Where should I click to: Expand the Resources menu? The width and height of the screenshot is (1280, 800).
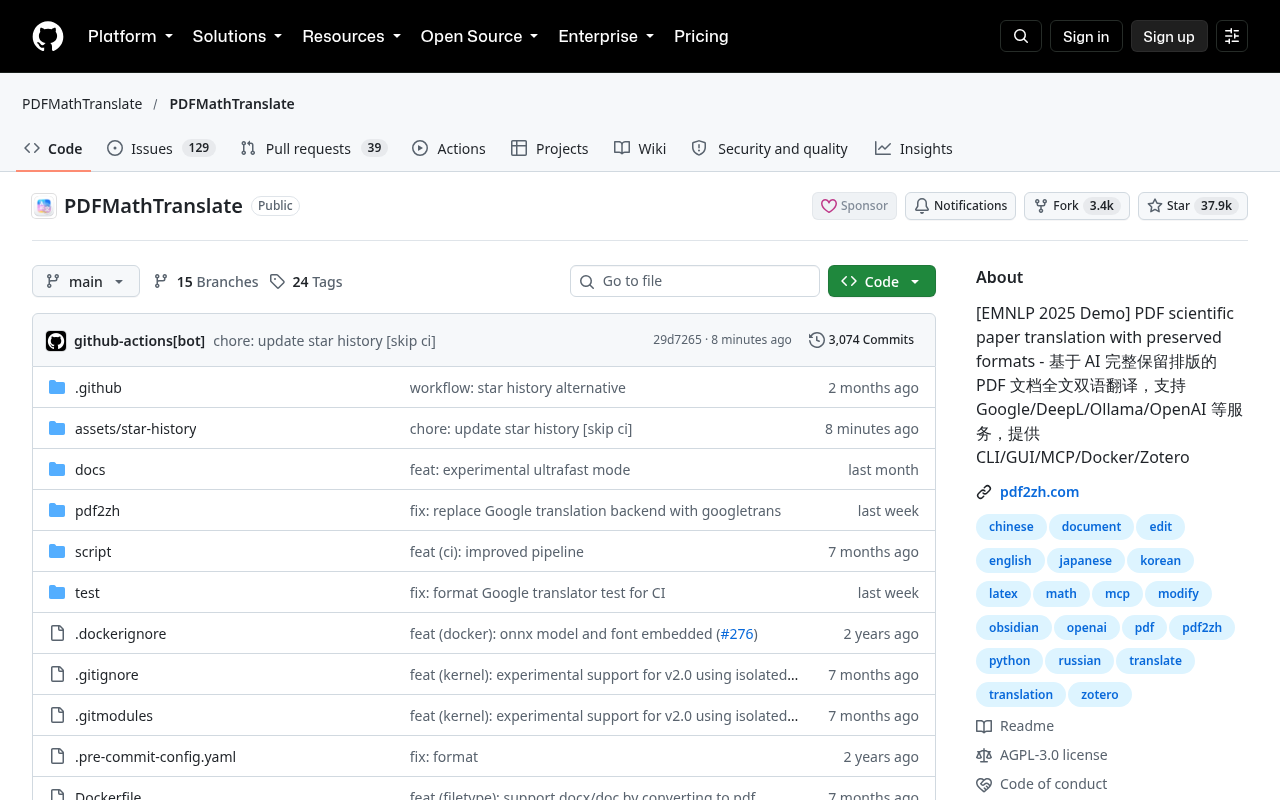pos(352,36)
